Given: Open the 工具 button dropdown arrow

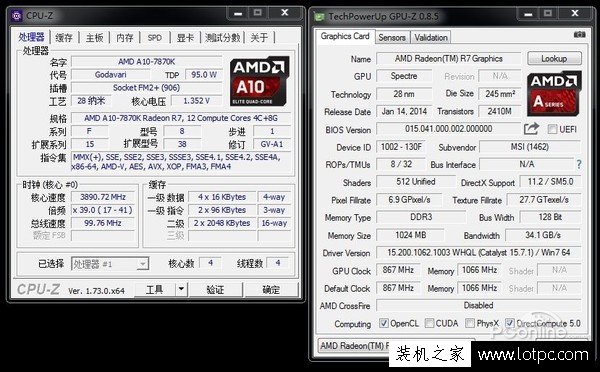Looking at the screenshot, I should 182,289.
